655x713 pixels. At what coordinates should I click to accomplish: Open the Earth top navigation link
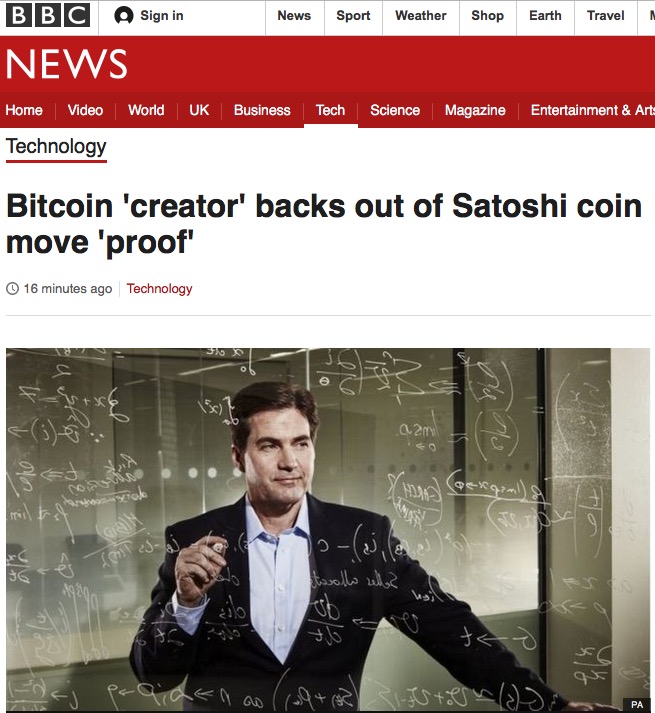[x=545, y=15]
